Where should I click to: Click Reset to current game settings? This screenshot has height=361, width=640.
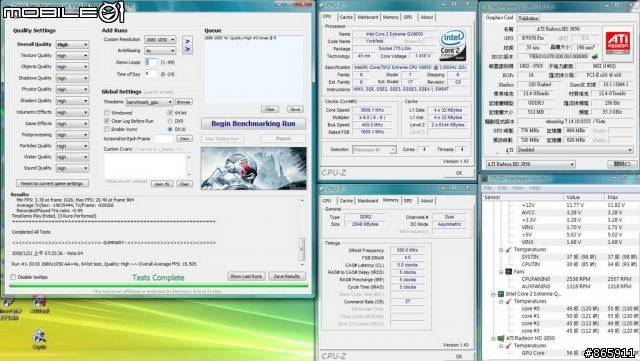[52, 184]
